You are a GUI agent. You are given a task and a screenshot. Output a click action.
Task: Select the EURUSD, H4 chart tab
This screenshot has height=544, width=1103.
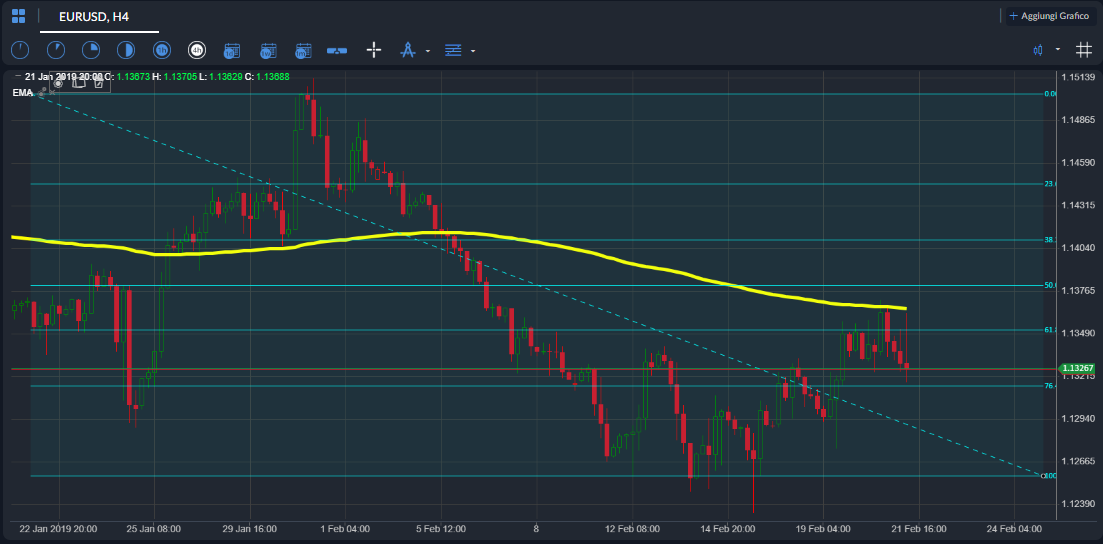click(x=94, y=16)
